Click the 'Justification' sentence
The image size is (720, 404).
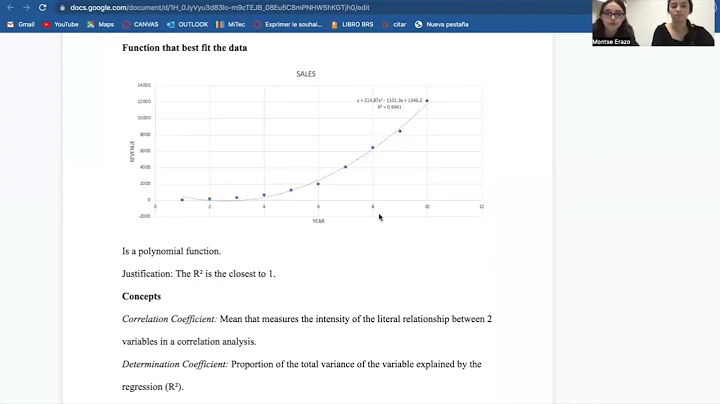tap(199, 274)
